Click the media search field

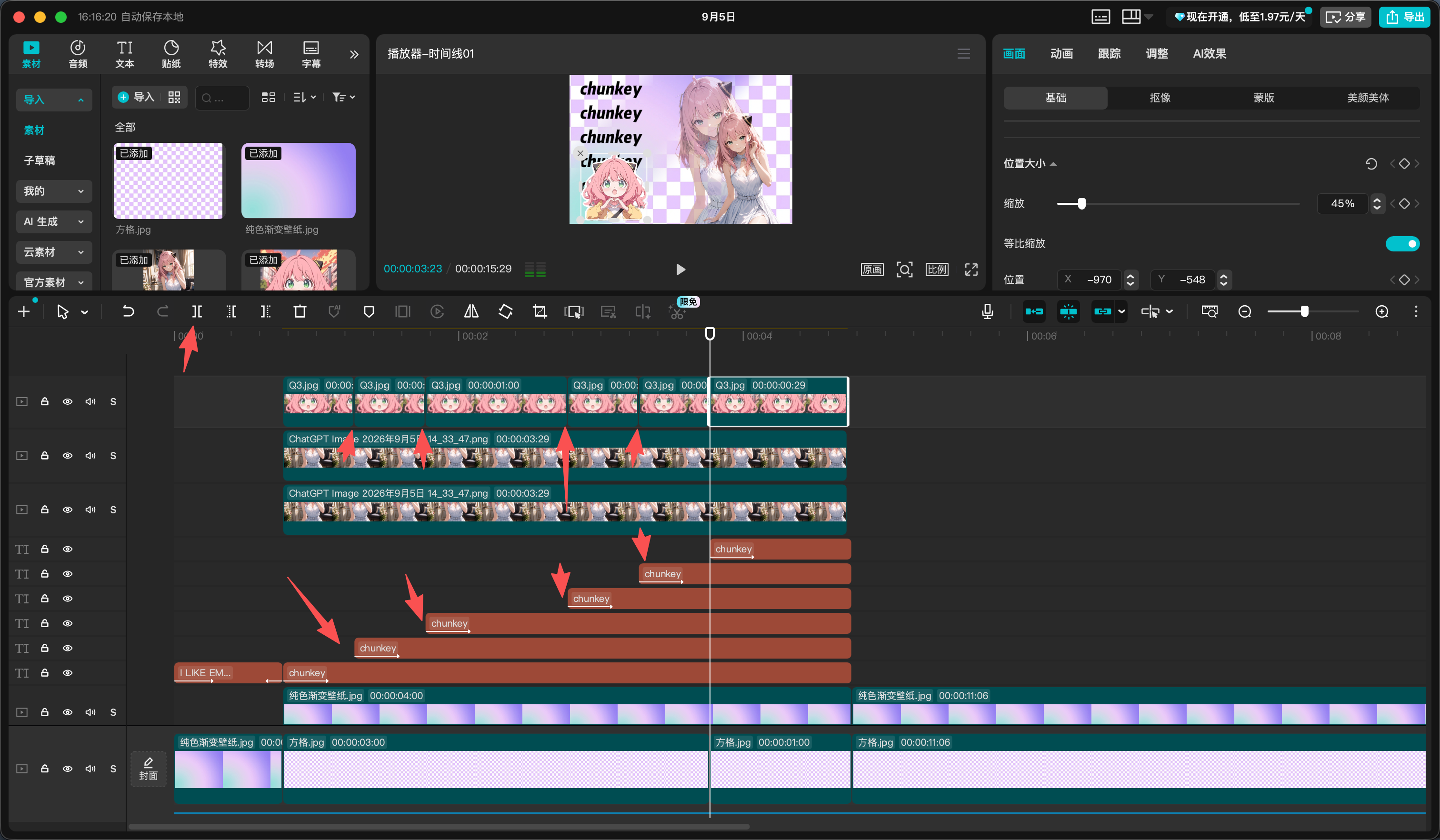click(x=222, y=98)
